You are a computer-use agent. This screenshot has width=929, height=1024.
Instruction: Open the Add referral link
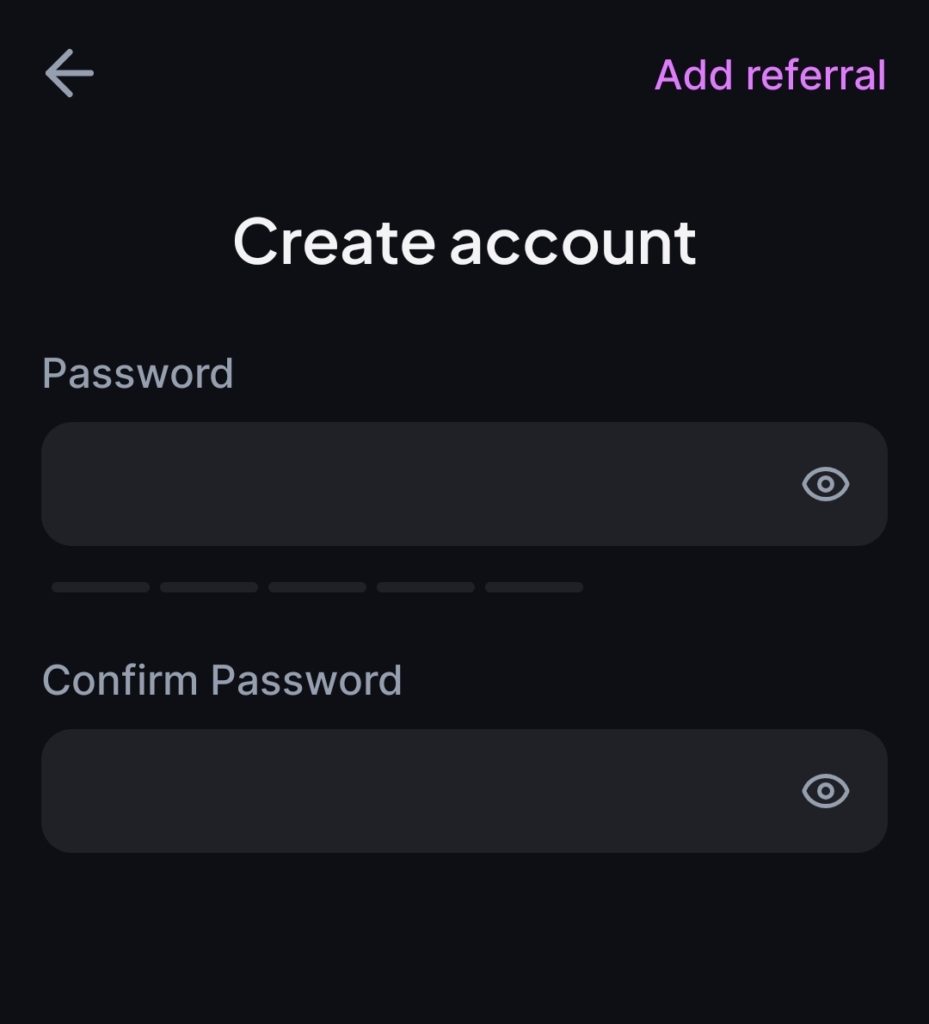tap(770, 76)
